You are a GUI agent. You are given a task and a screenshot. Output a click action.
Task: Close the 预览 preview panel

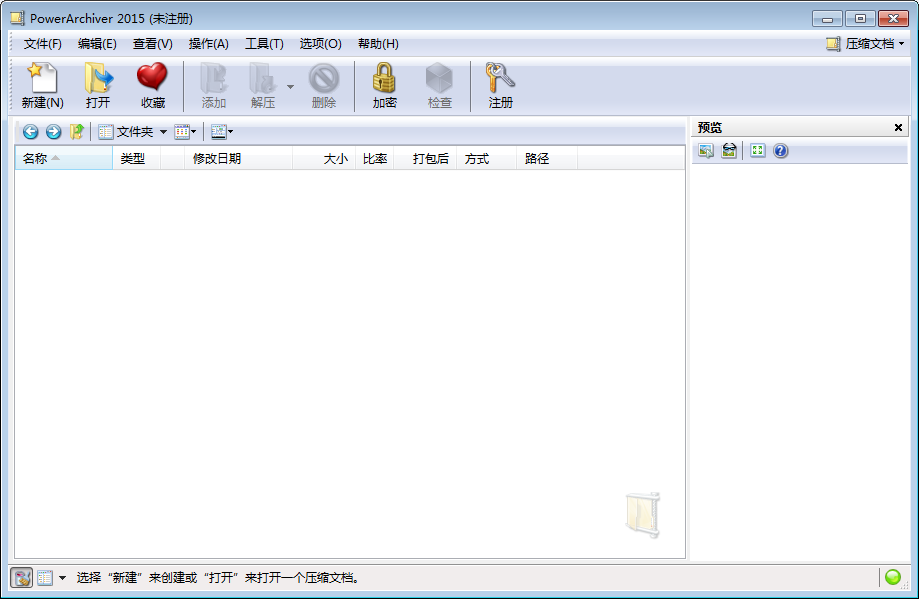tap(898, 127)
